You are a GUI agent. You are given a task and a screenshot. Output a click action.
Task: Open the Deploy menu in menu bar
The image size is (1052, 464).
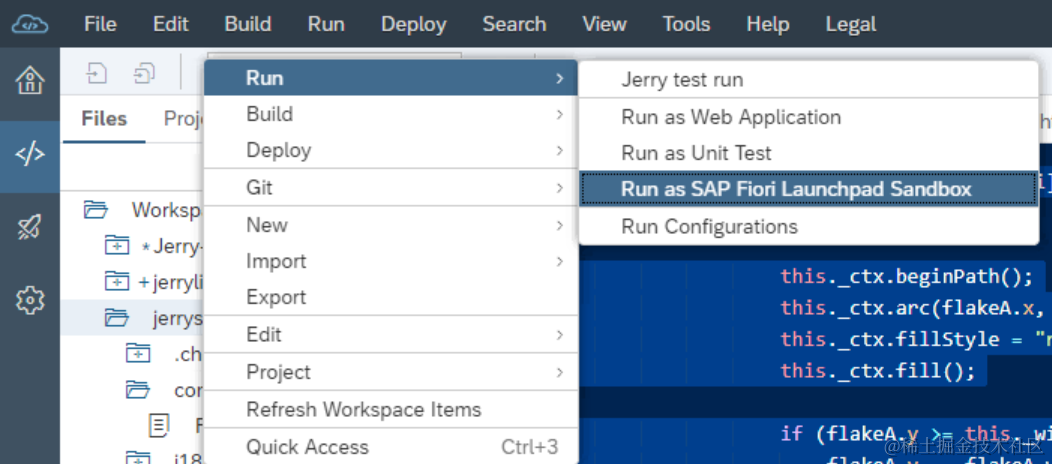point(413,25)
